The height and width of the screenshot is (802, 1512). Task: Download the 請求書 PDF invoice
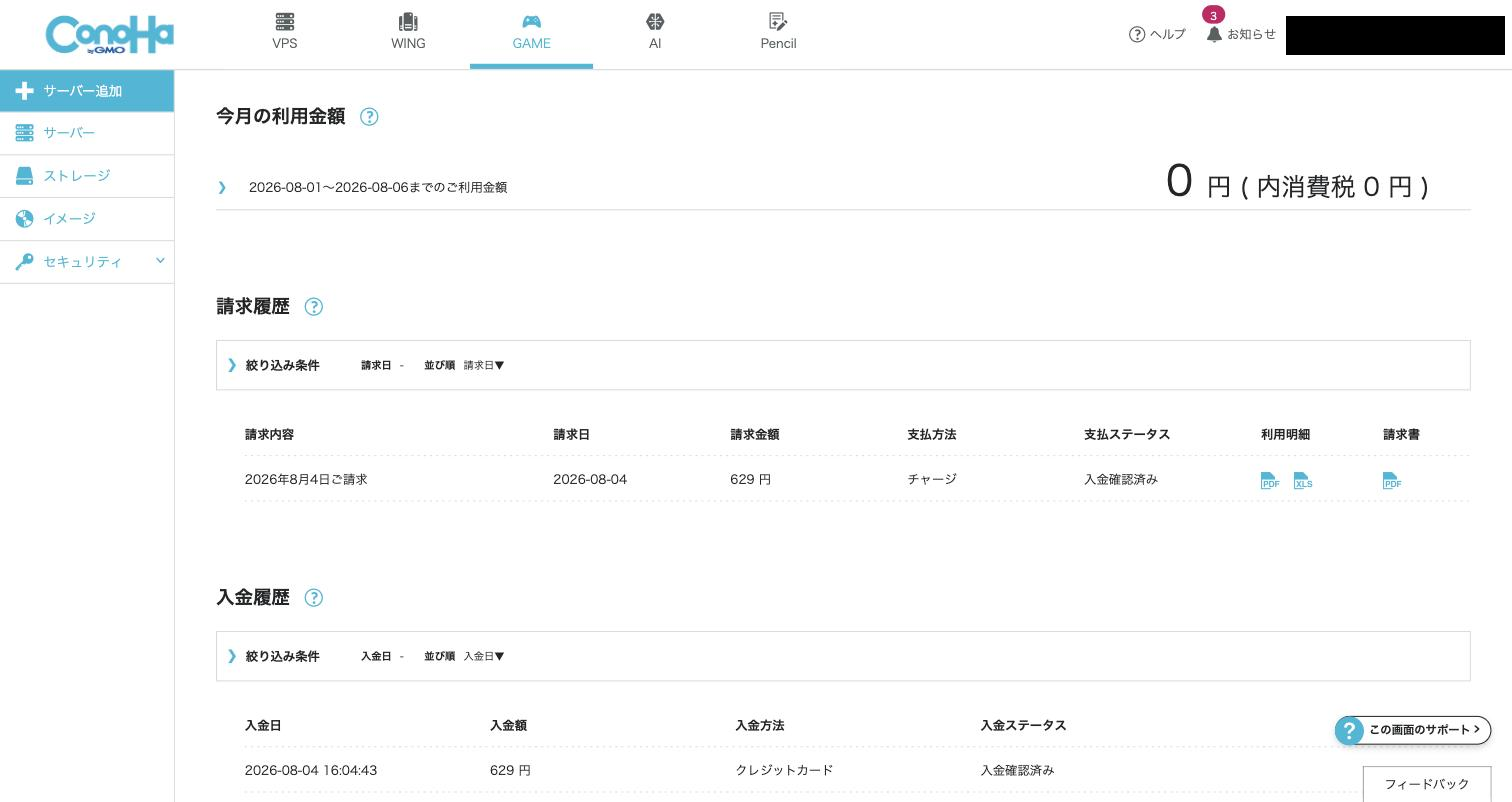pyautogui.click(x=1392, y=481)
